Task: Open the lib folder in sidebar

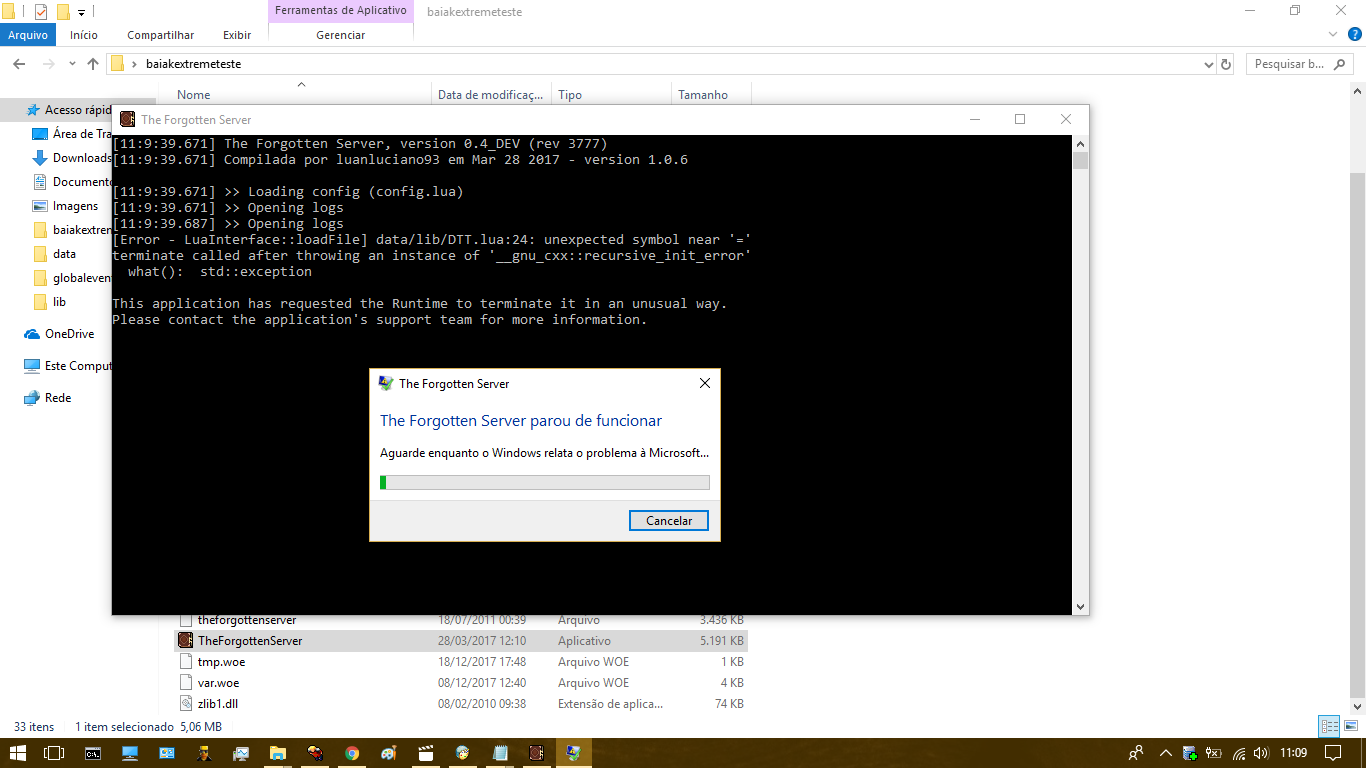Action: coord(50,302)
